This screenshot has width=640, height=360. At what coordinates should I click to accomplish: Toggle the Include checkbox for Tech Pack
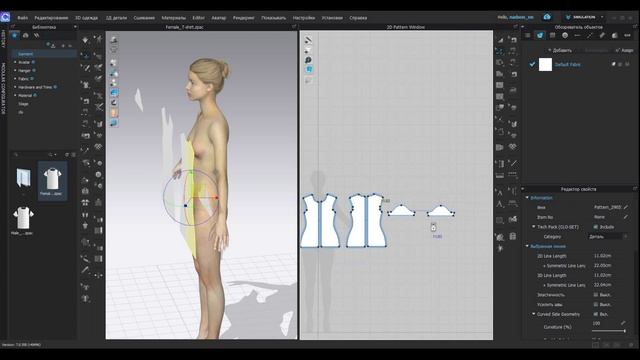coord(596,227)
